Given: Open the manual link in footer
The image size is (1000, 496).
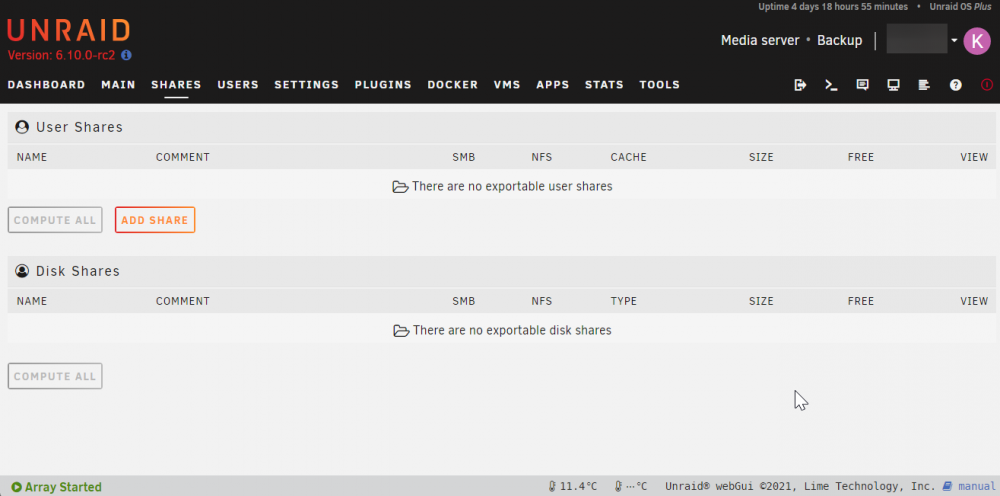Looking at the screenshot, I should coord(976,486).
